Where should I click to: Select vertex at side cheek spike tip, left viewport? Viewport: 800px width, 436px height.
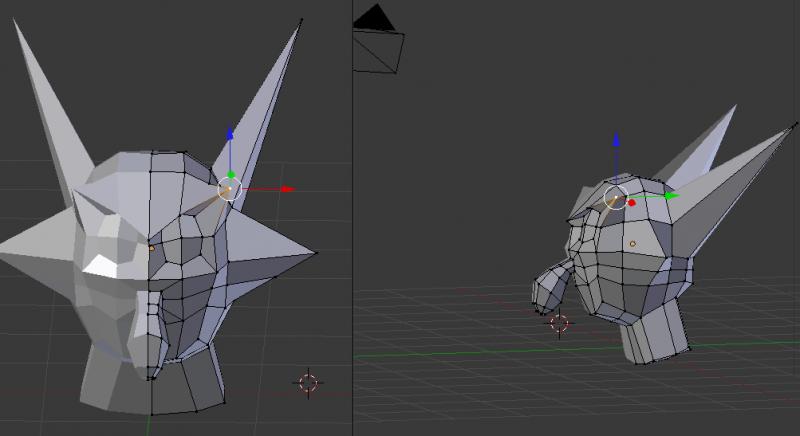click(x=316, y=252)
